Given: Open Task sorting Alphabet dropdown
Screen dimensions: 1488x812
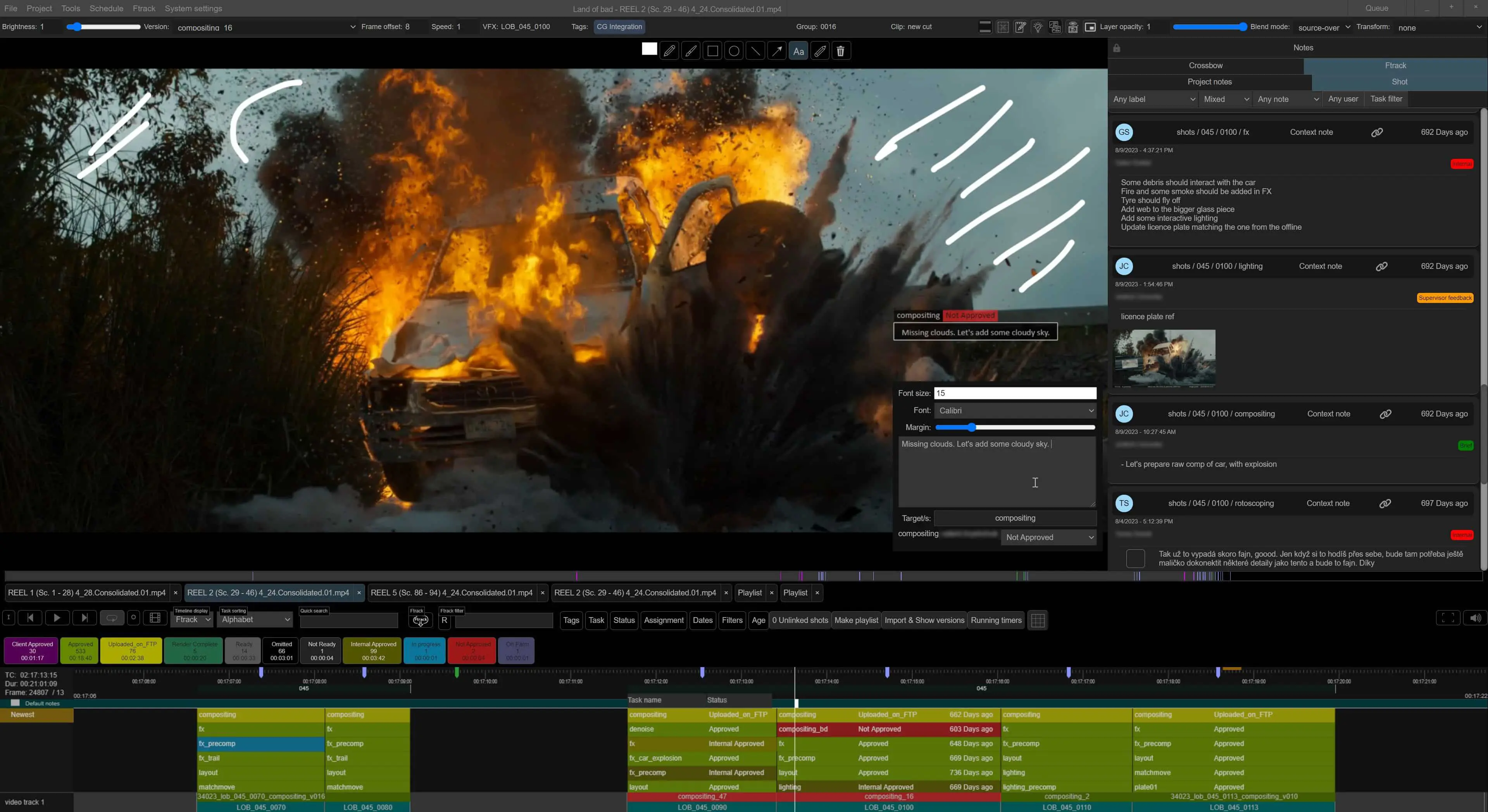Looking at the screenshot, I should pyautogui.click(x=255, y=620).
